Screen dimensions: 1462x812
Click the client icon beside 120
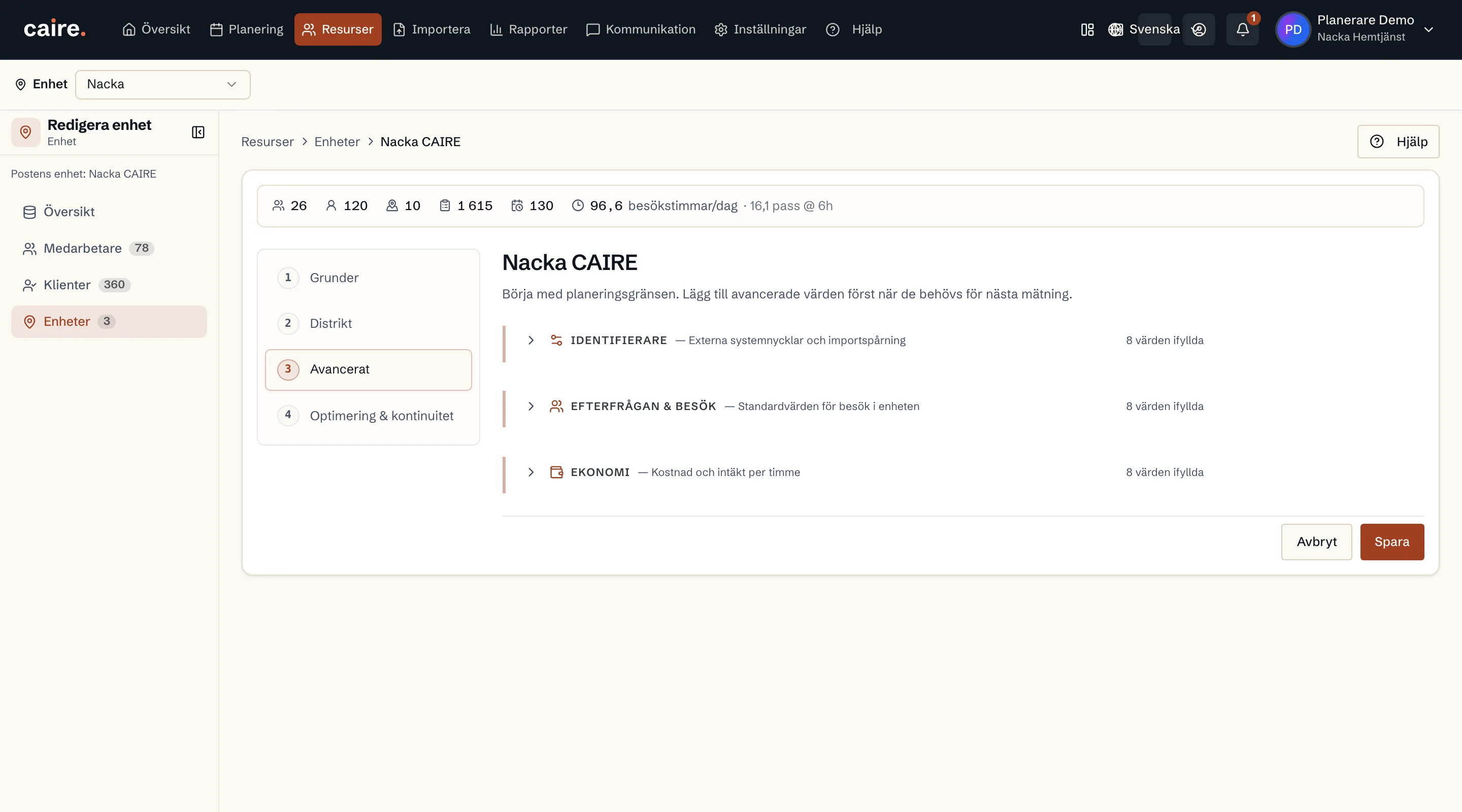point(331,206)
